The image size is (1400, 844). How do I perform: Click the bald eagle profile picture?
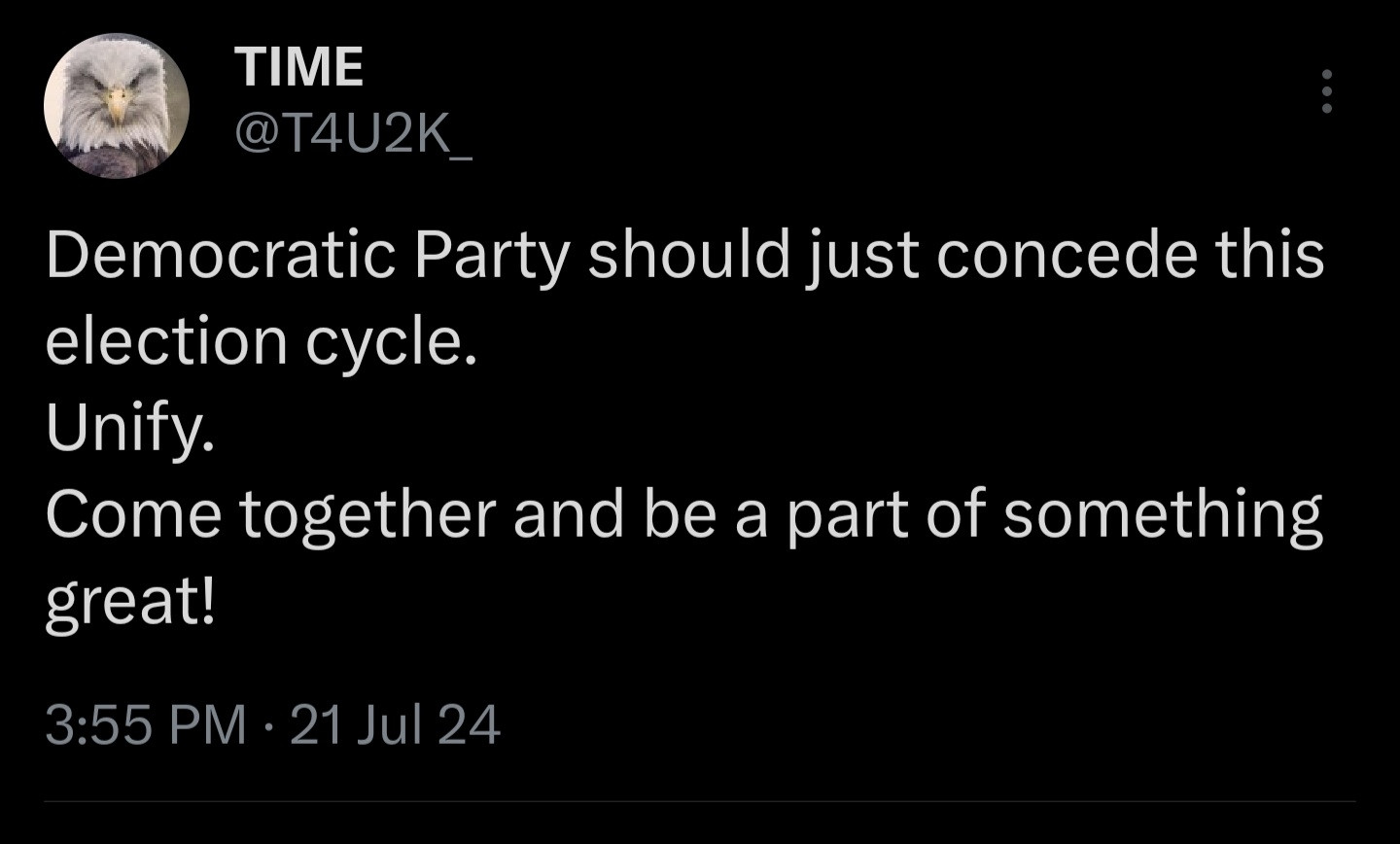coord(117,106)
